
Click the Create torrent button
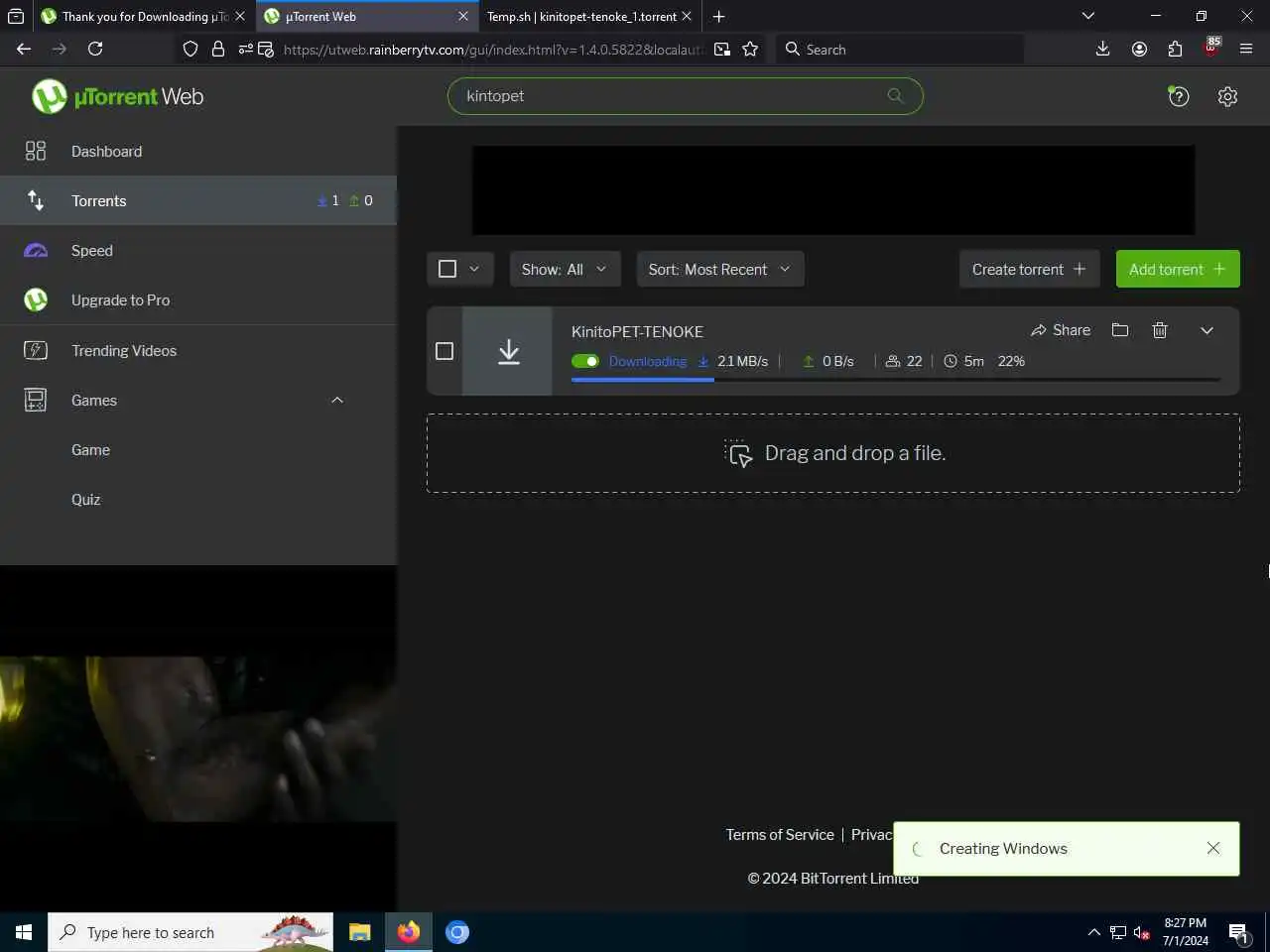1029,269
